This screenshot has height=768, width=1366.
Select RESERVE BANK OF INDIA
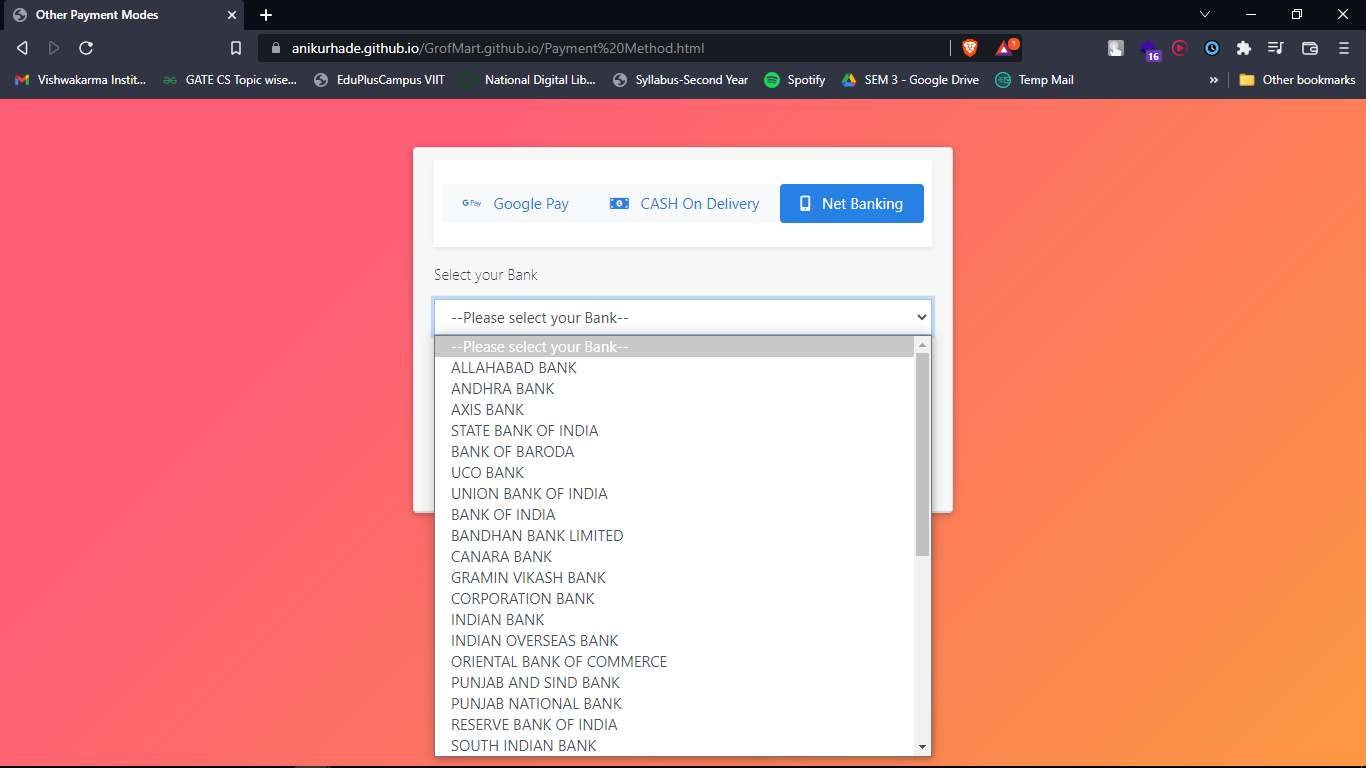[x=675, y=725]
